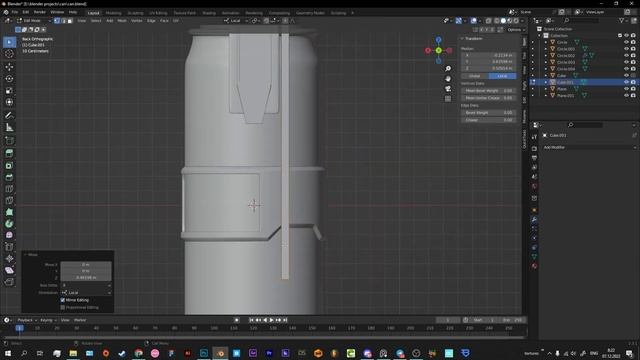This screenshot has height=360, width=640.
Task: Select the Shrink/Fatten tool
Action: (x=9, y=258)
